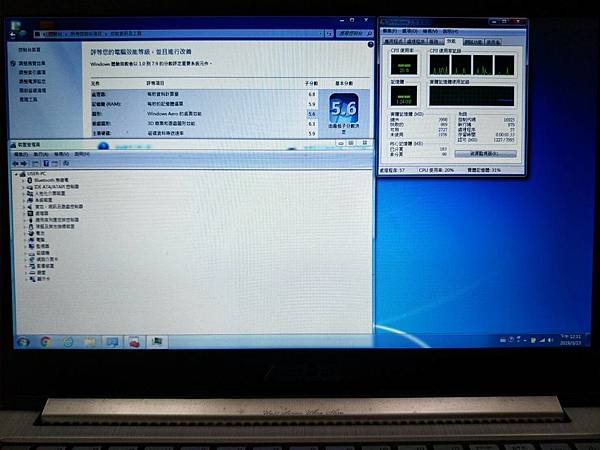Click the volume speaker icon in system tray
The height and width of the screenshot is (450, 600).
click(x=550, y=340)
